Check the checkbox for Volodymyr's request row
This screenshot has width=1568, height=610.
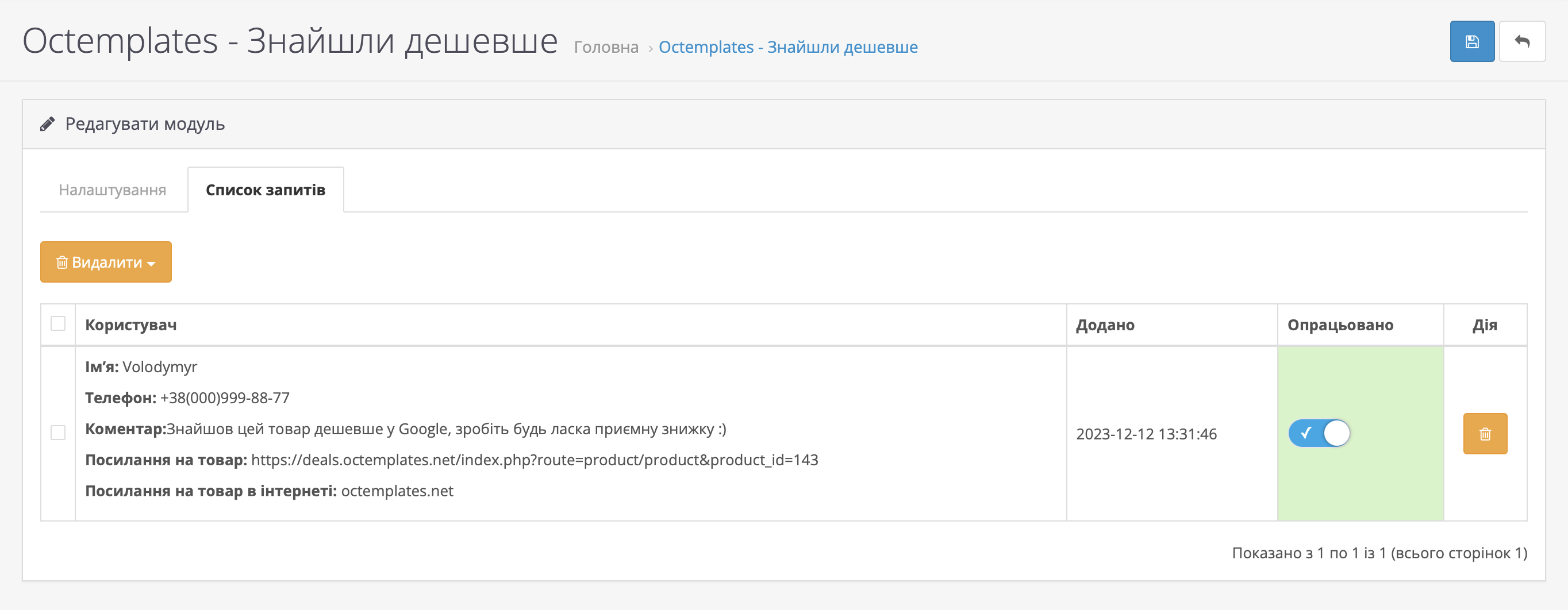58,433
